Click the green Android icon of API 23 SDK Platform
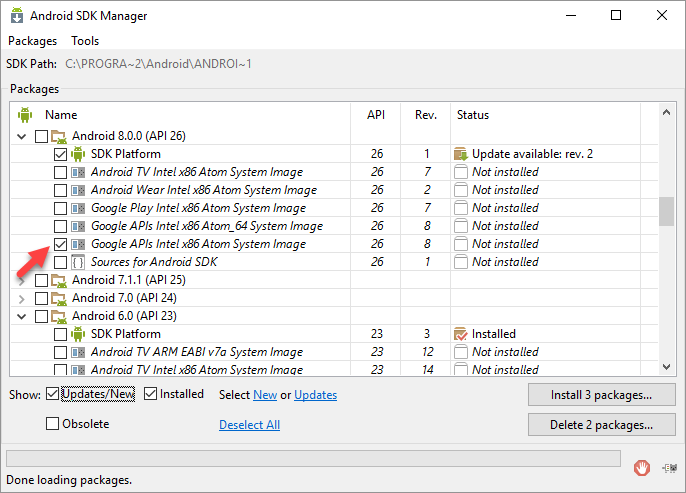This screenshot has height=493, width=686. (x=78, y=334)
